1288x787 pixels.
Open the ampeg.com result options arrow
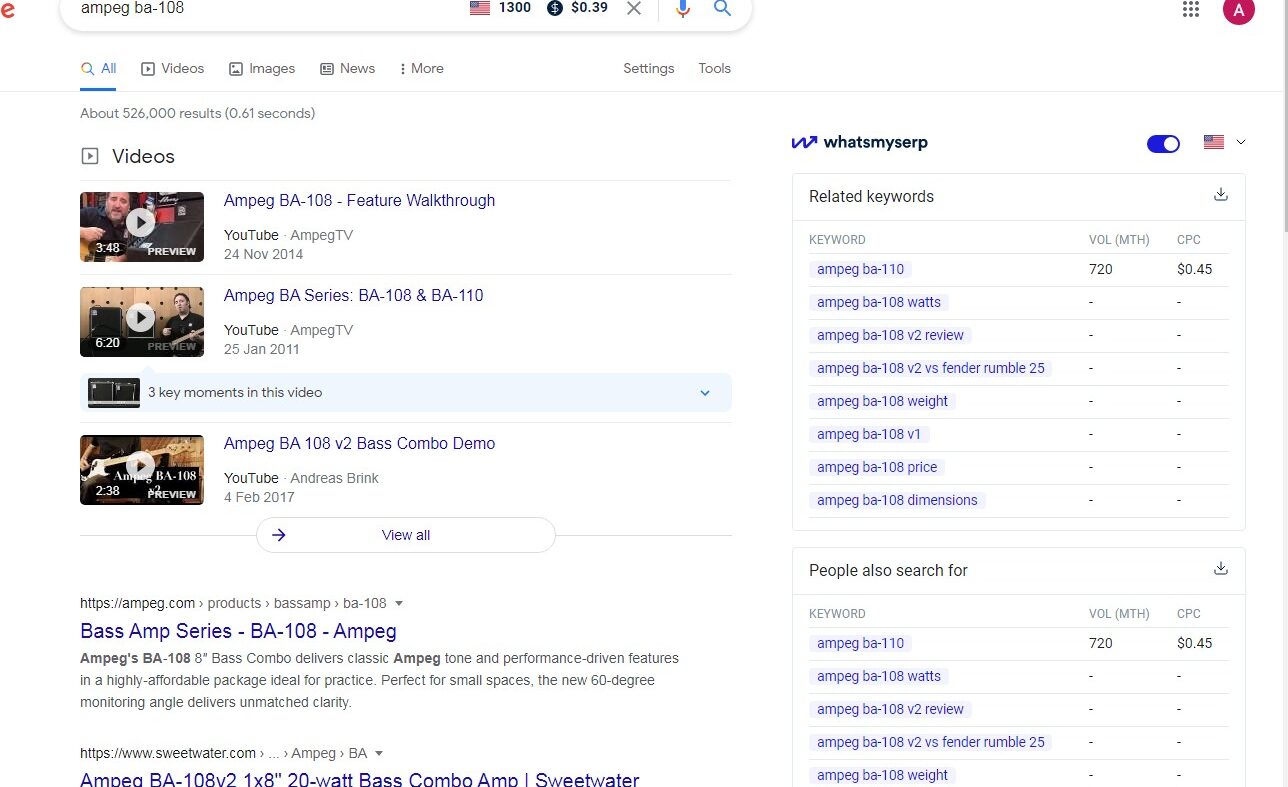click(x=399, y=603)
